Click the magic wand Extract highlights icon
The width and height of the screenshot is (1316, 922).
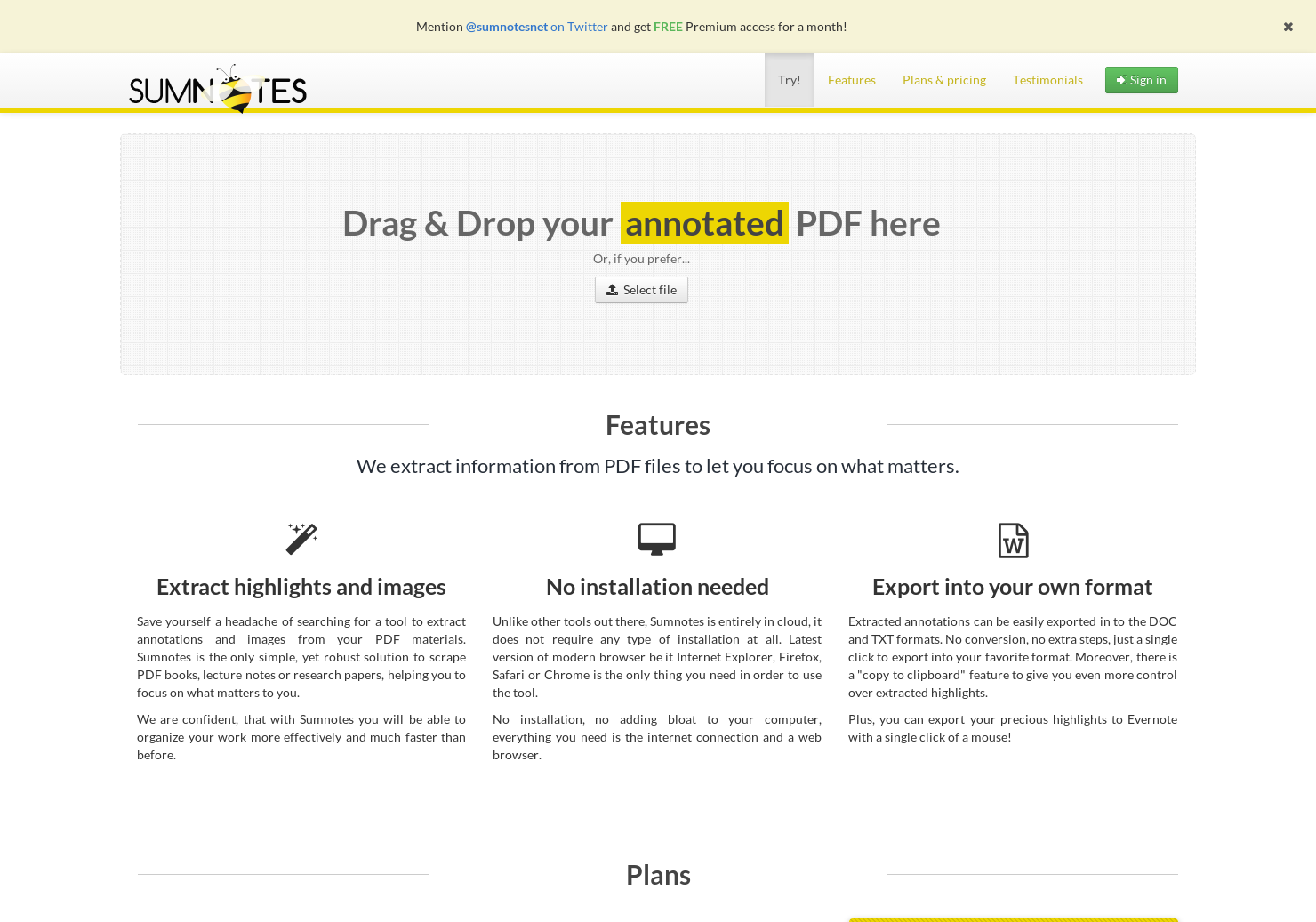pos(301,538)
